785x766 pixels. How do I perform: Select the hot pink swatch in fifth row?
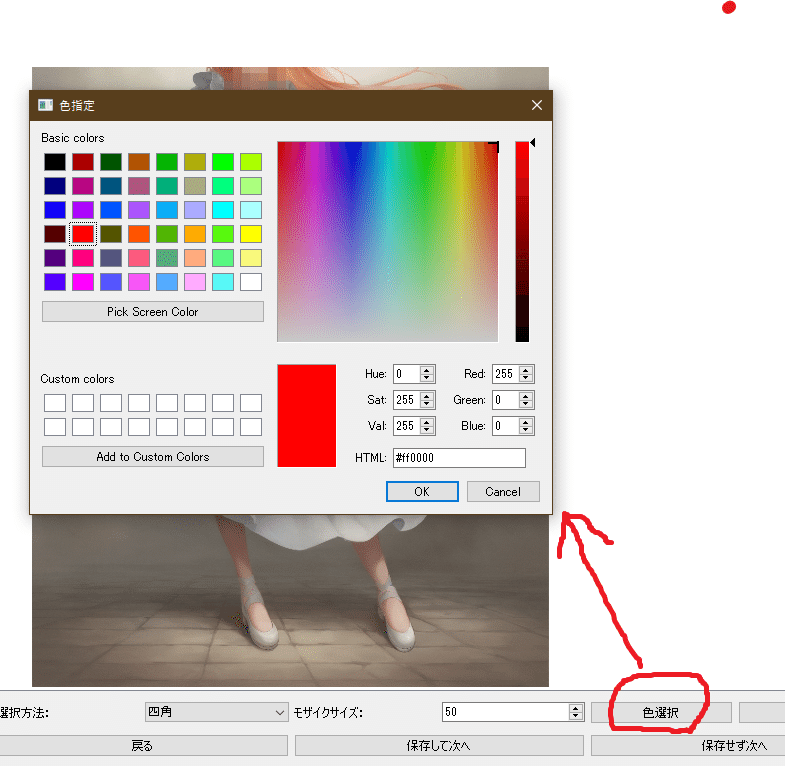click(83, 258)
